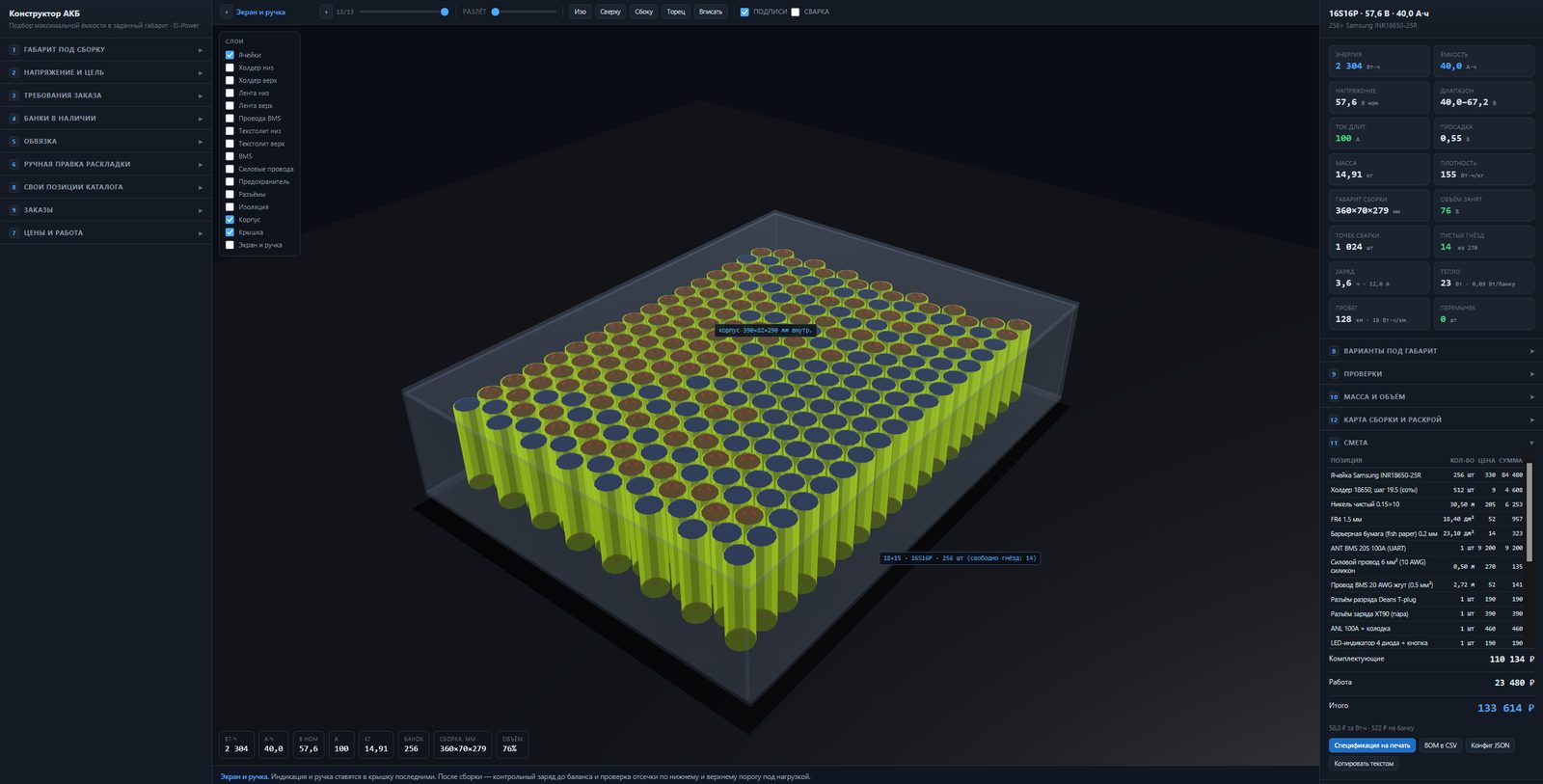This screenshot has width=1543, height=784.
Task: Show the Предохранитель layer
Action: click(230, 181)
